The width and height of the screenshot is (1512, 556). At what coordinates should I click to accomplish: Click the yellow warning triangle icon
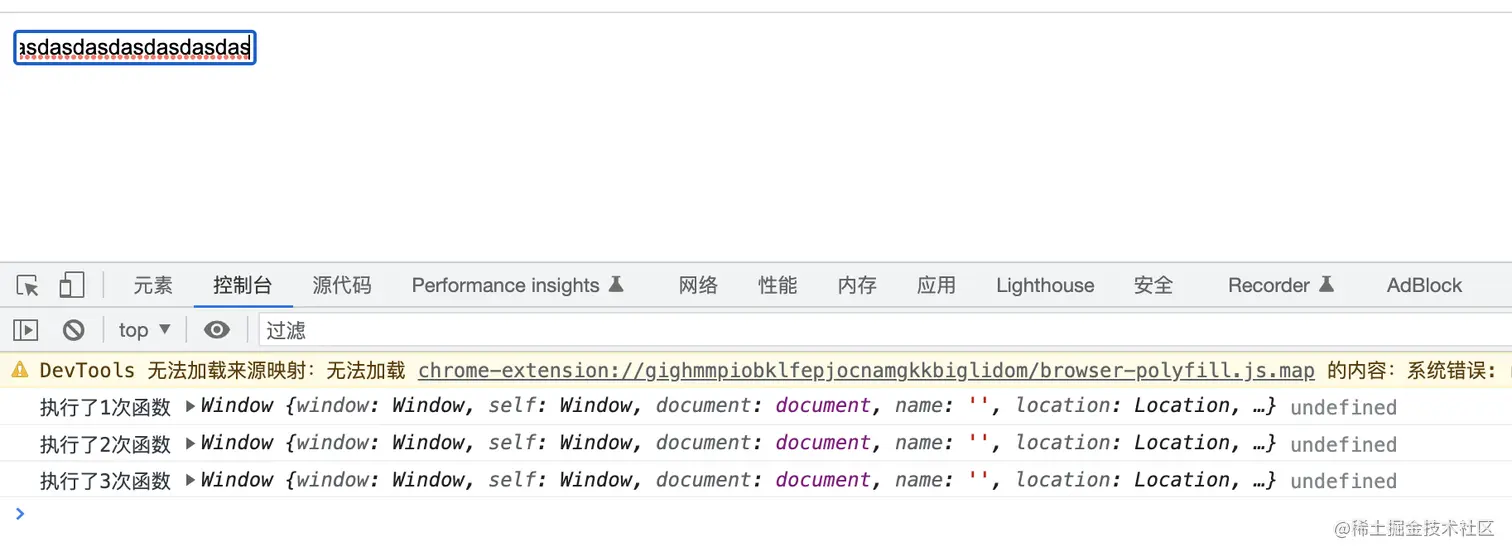click(x=19, y=371)
